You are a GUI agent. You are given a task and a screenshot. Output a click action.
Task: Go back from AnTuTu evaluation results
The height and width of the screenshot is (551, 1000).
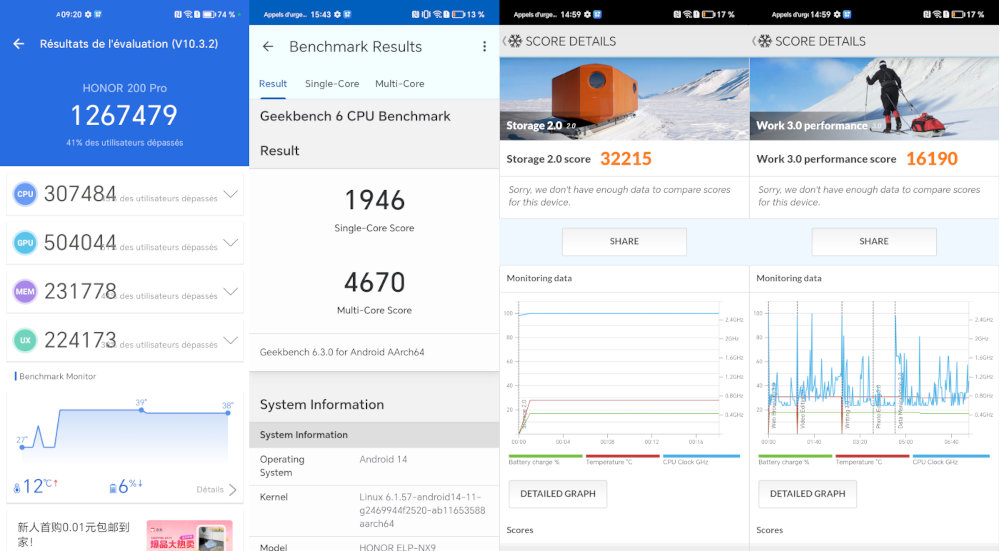pyautogui.click(x=19, y=44)
